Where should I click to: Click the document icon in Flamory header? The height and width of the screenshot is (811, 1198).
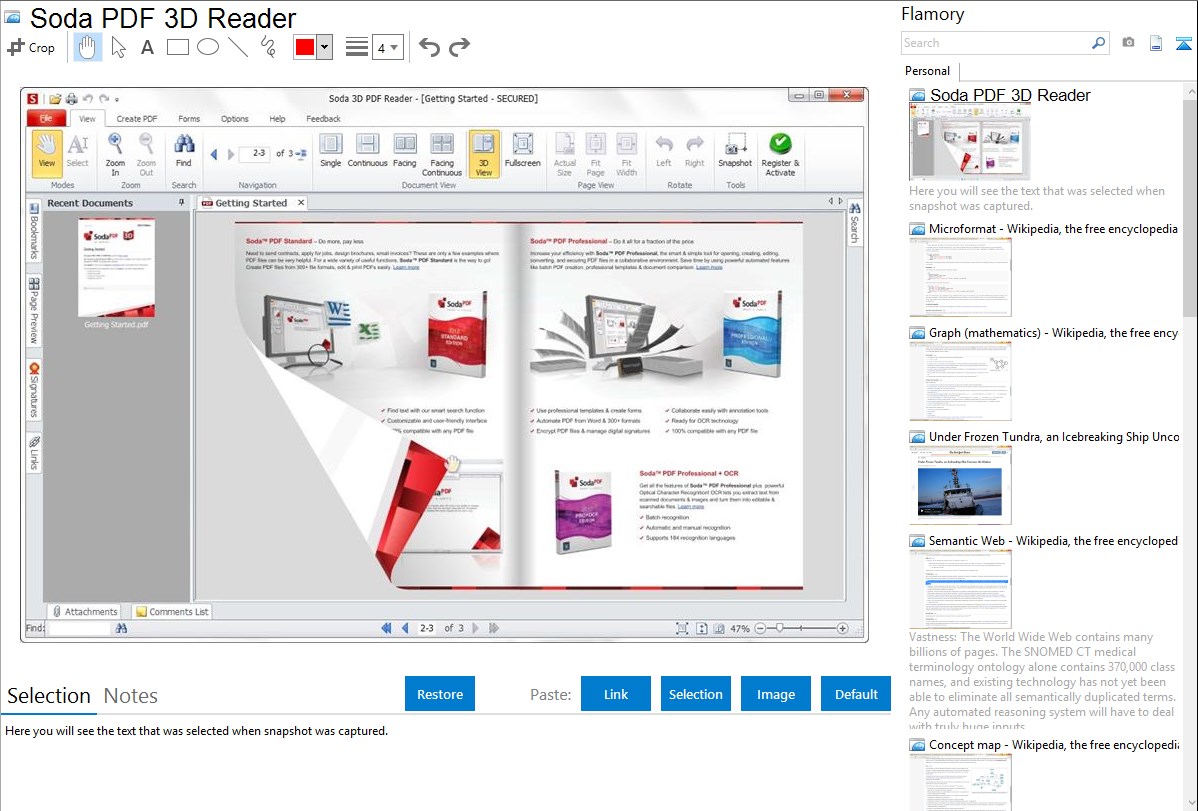(x=1156, y=43)
